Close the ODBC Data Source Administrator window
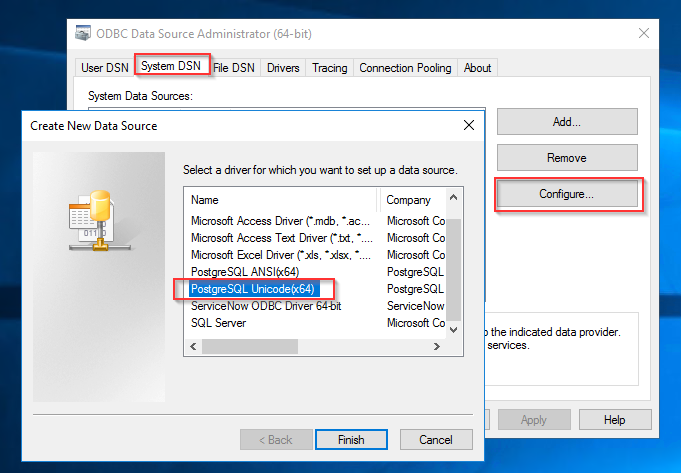681x473 pixels. (x=644, y=33)
